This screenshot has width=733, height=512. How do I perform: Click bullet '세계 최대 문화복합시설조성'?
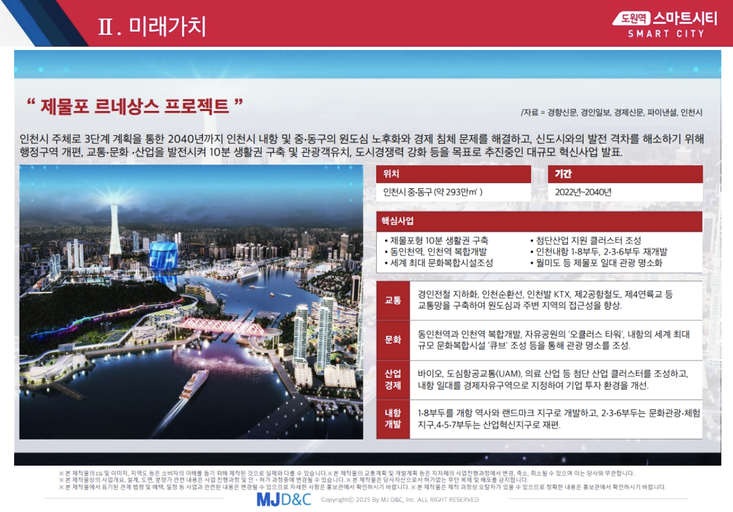pyautogui.click(x=438, y=263)
